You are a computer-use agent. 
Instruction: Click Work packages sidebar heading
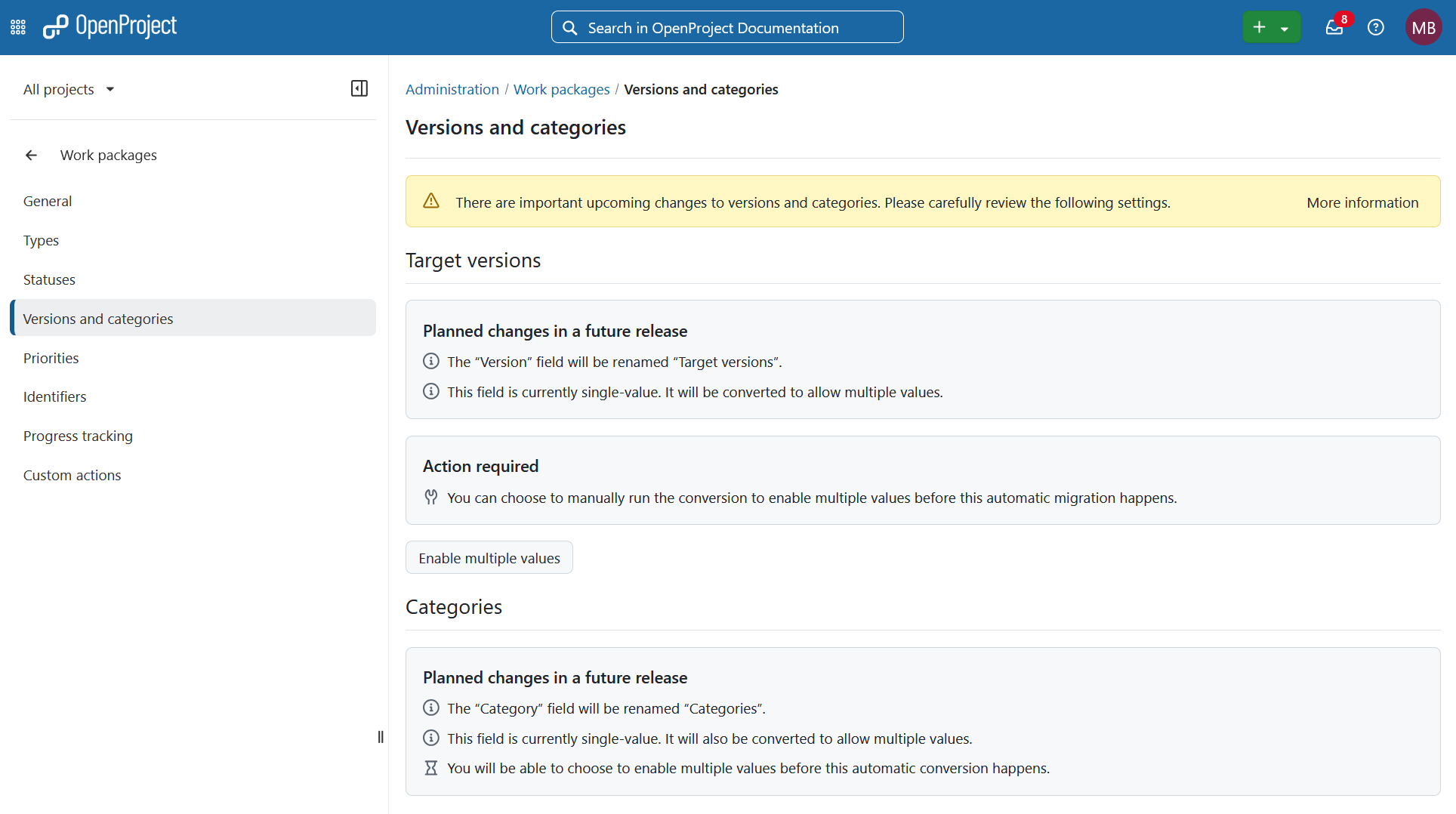pyautogui.click(x=109, y=155)
